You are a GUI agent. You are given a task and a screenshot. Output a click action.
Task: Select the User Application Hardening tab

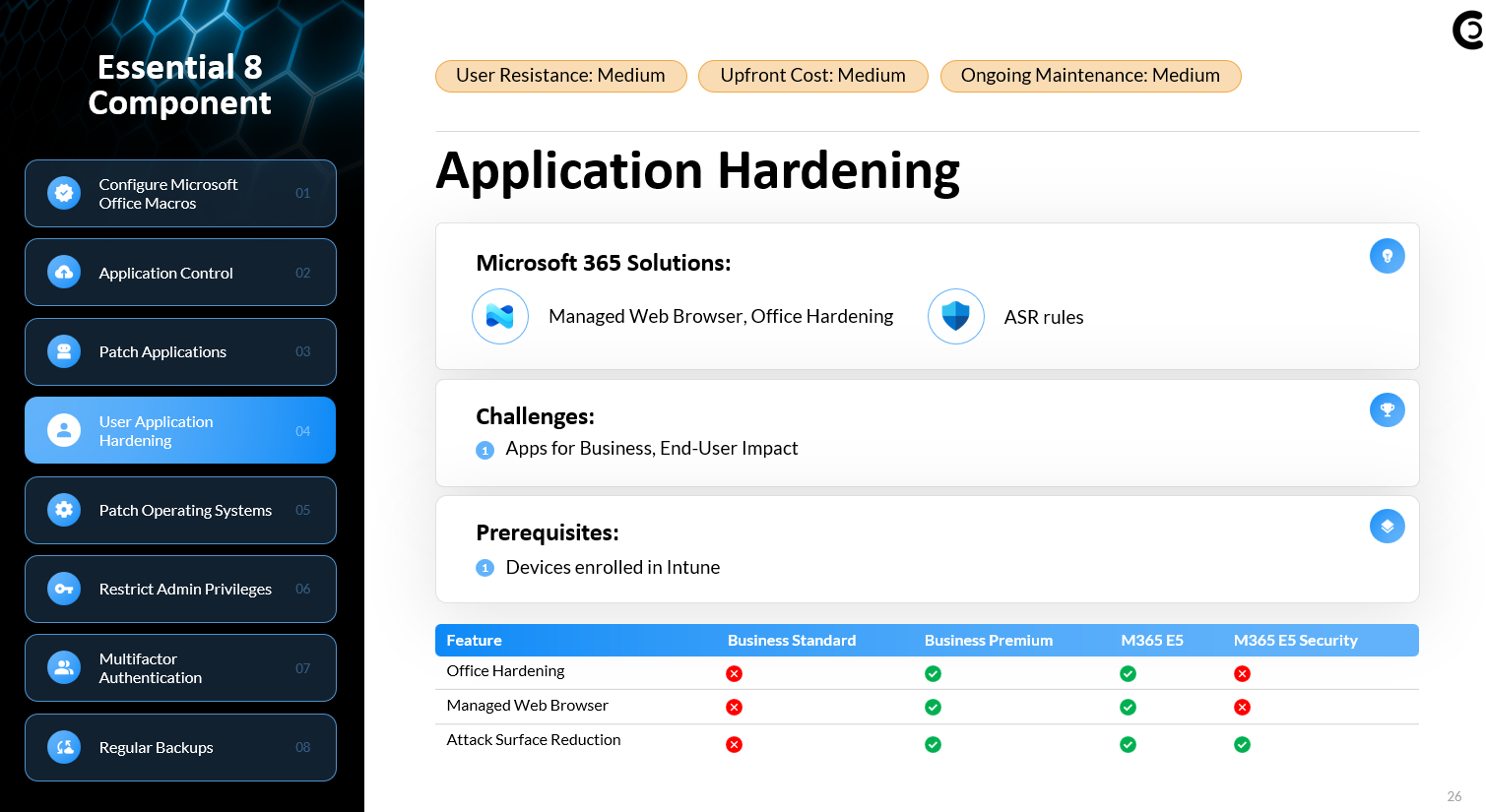[x=180, y=431]
